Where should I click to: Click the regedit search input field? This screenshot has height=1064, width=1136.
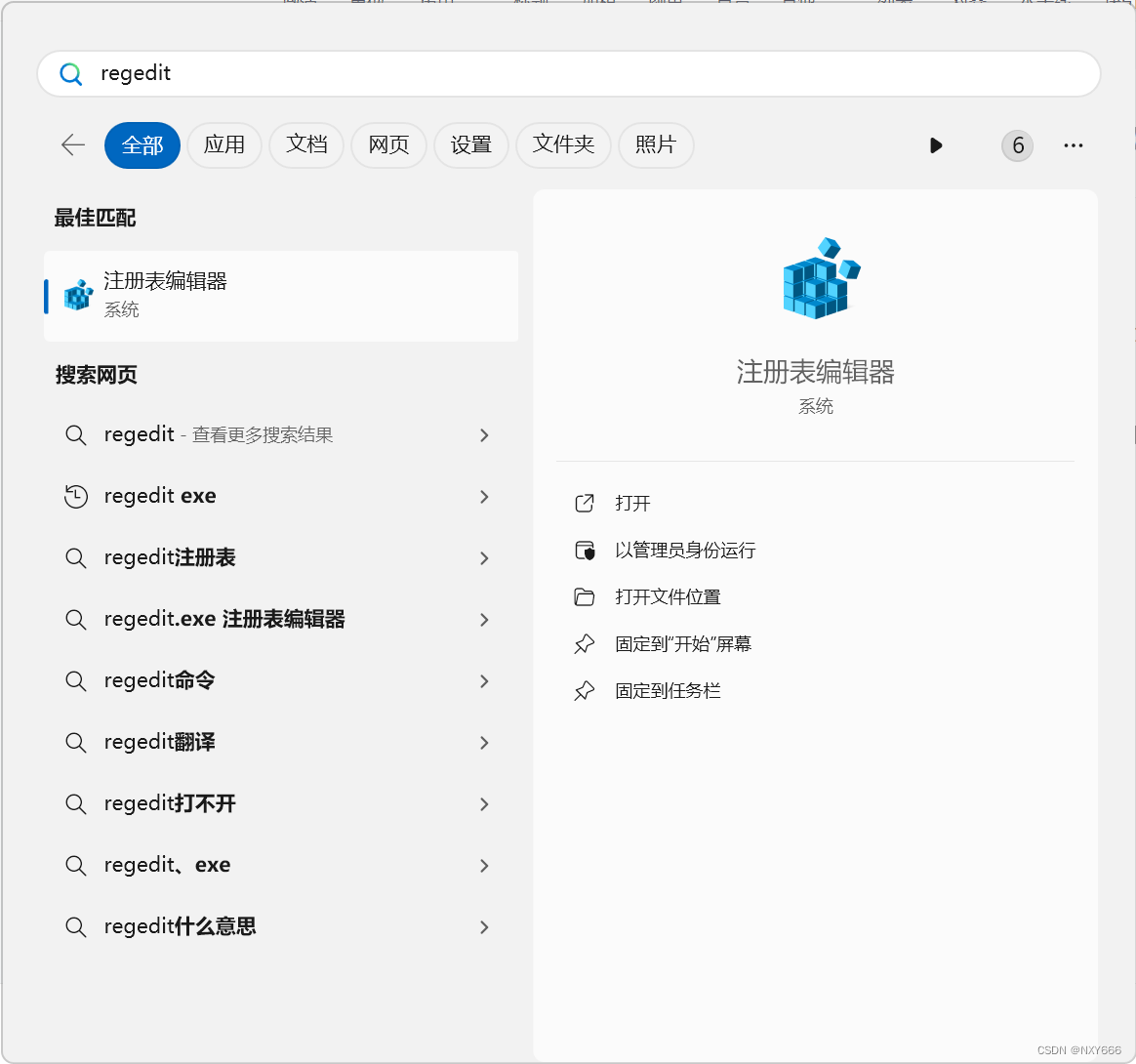[569, 74]
